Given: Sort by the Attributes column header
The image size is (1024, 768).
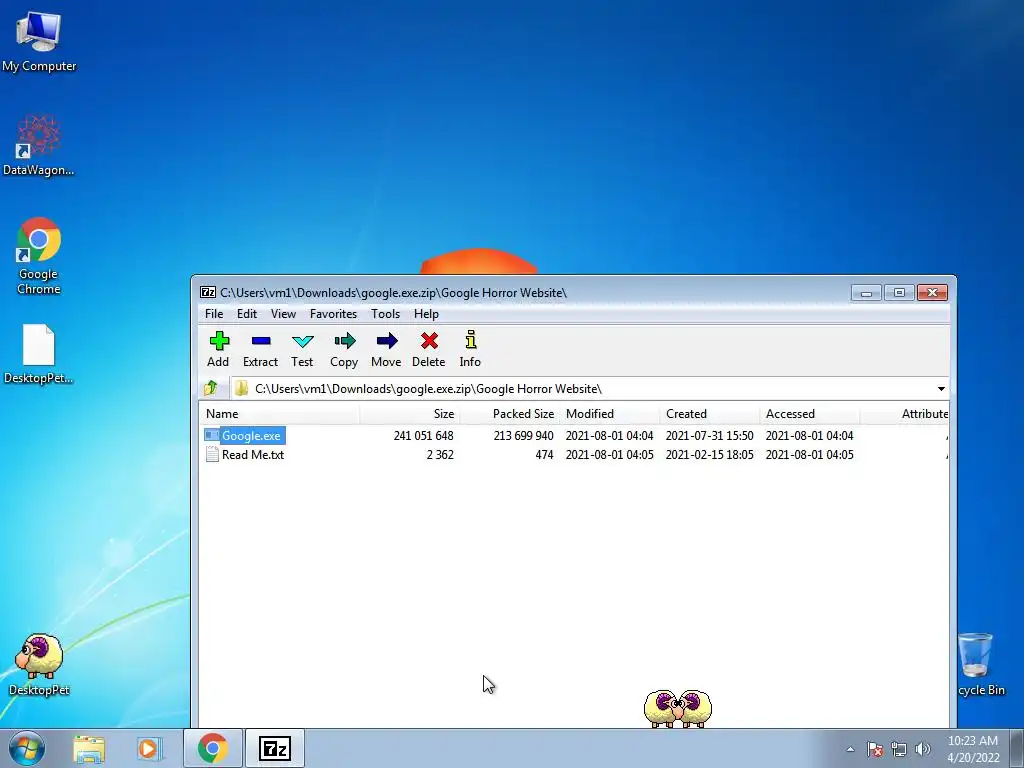Looking at the screenshot, I should (x=904, y=413).
